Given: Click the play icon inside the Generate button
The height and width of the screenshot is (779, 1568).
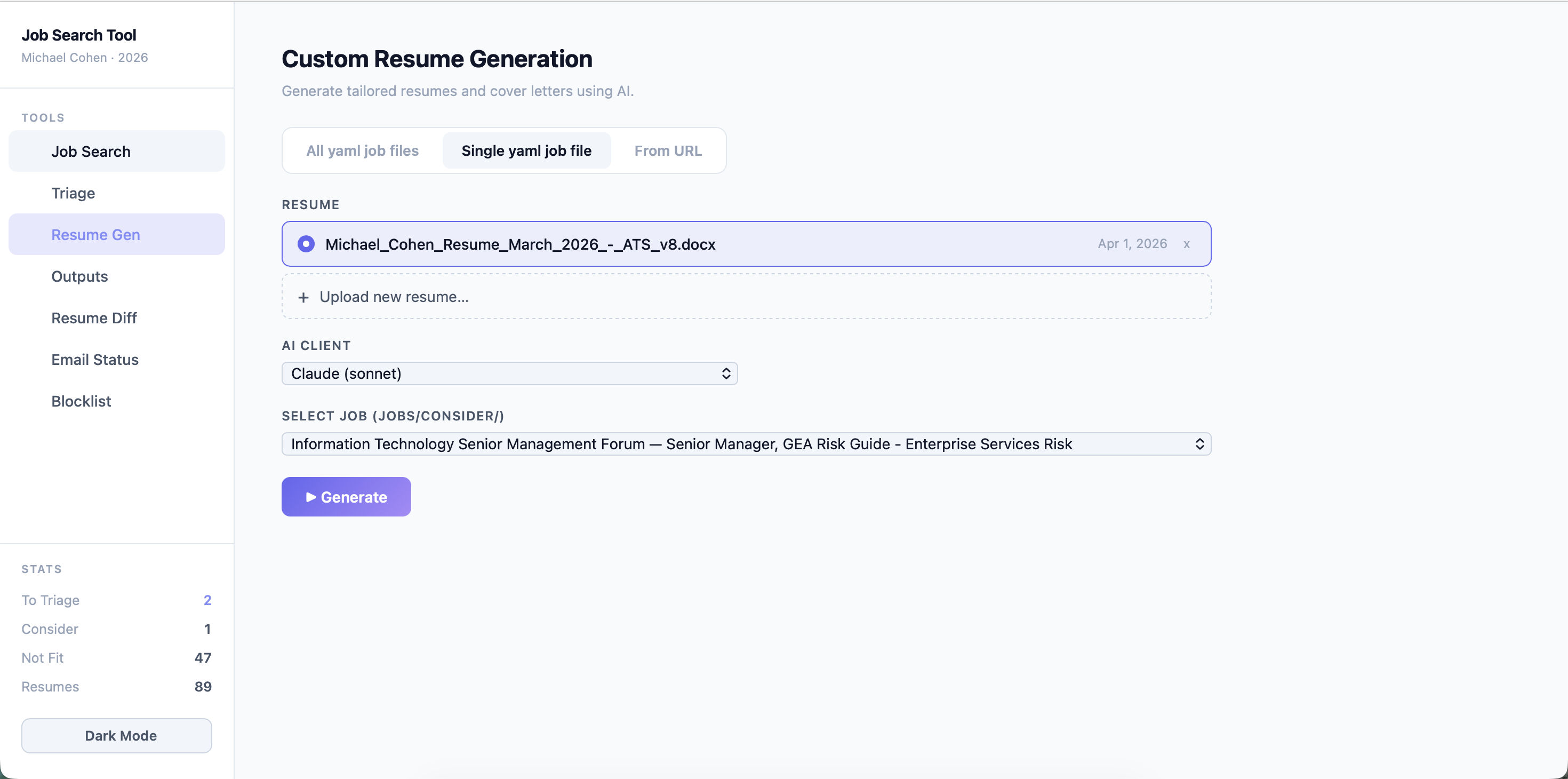Looking at the screenshot, I should tap(312, 496).
